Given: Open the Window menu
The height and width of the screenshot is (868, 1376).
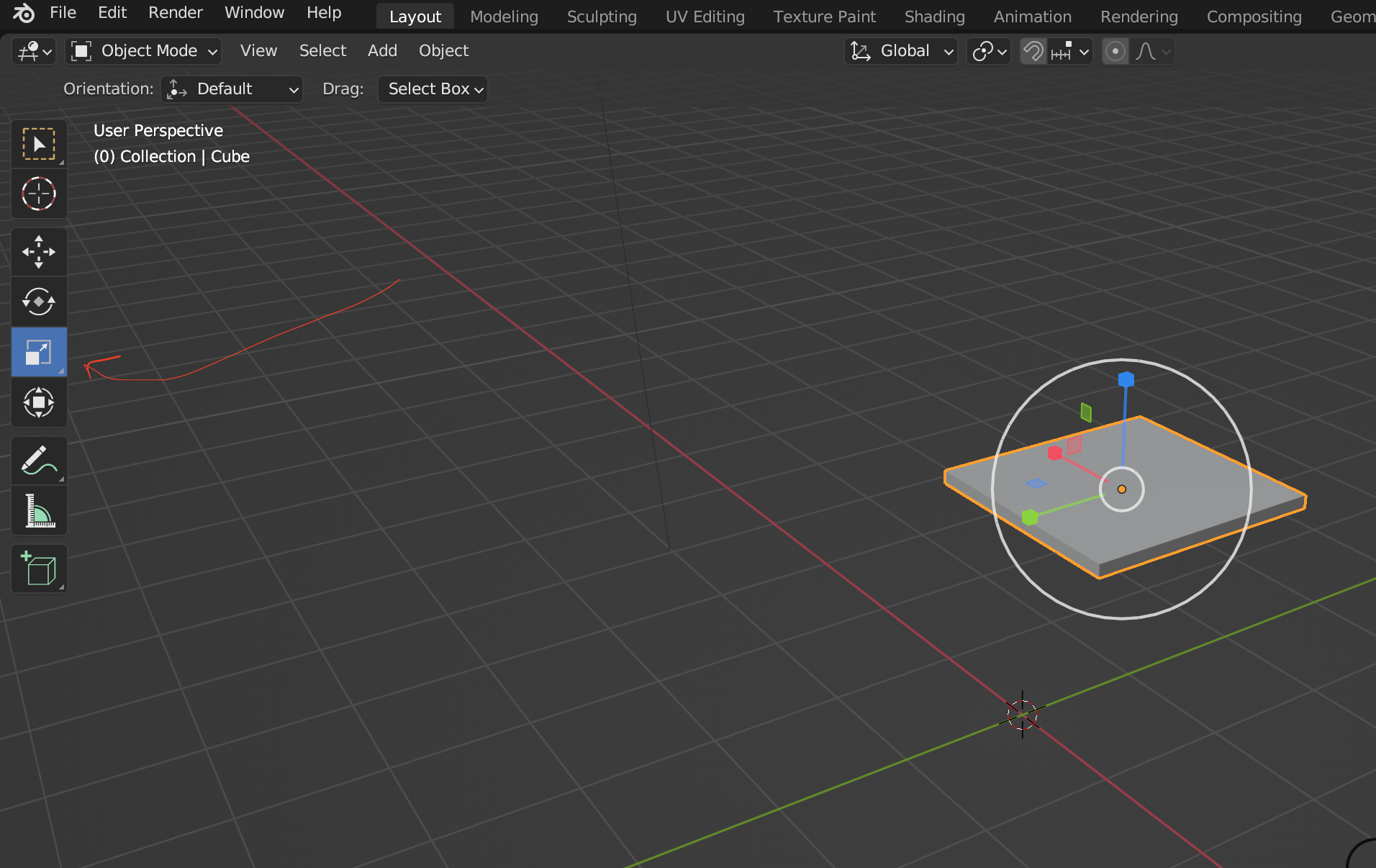Looking at the screenshot, I should tap(254, 13).
